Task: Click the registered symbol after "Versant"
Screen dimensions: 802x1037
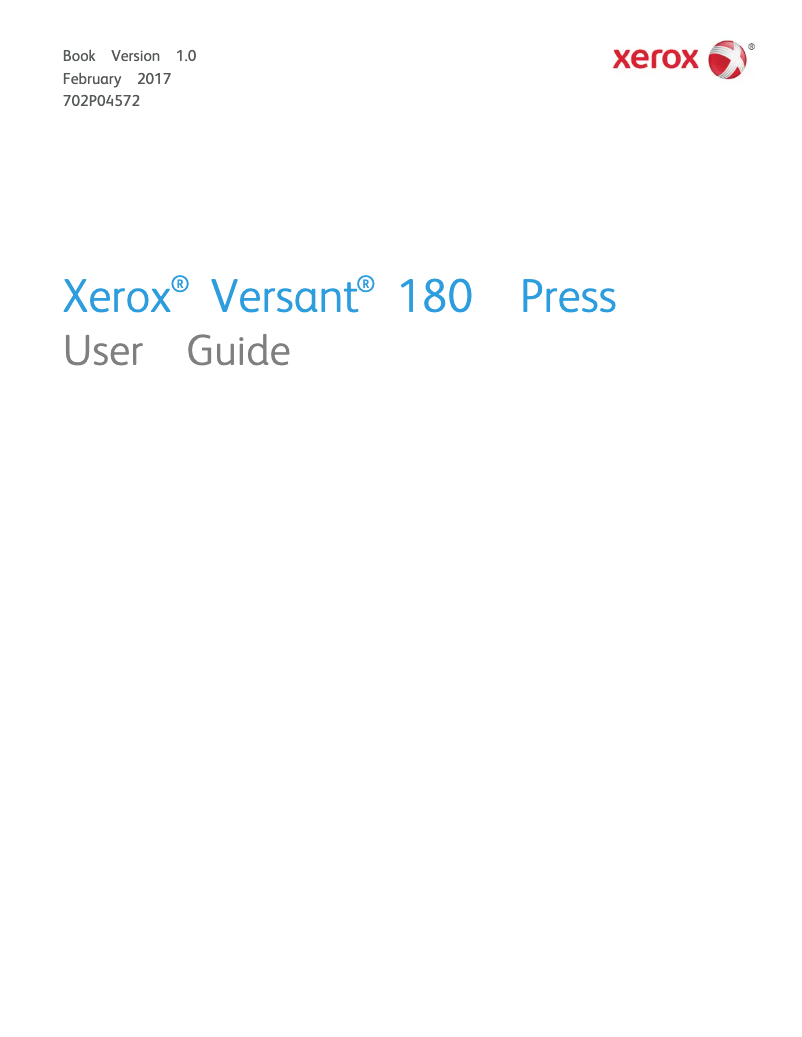Action: 366,283
